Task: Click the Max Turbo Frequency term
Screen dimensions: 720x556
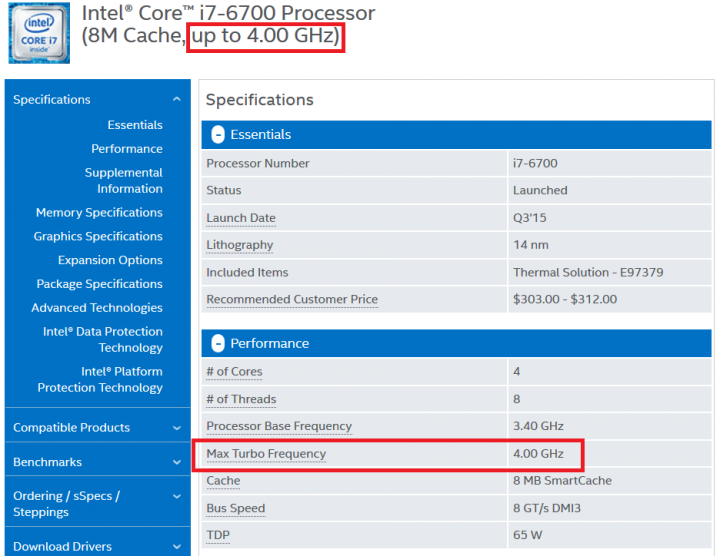Action: tap(266, 454)
